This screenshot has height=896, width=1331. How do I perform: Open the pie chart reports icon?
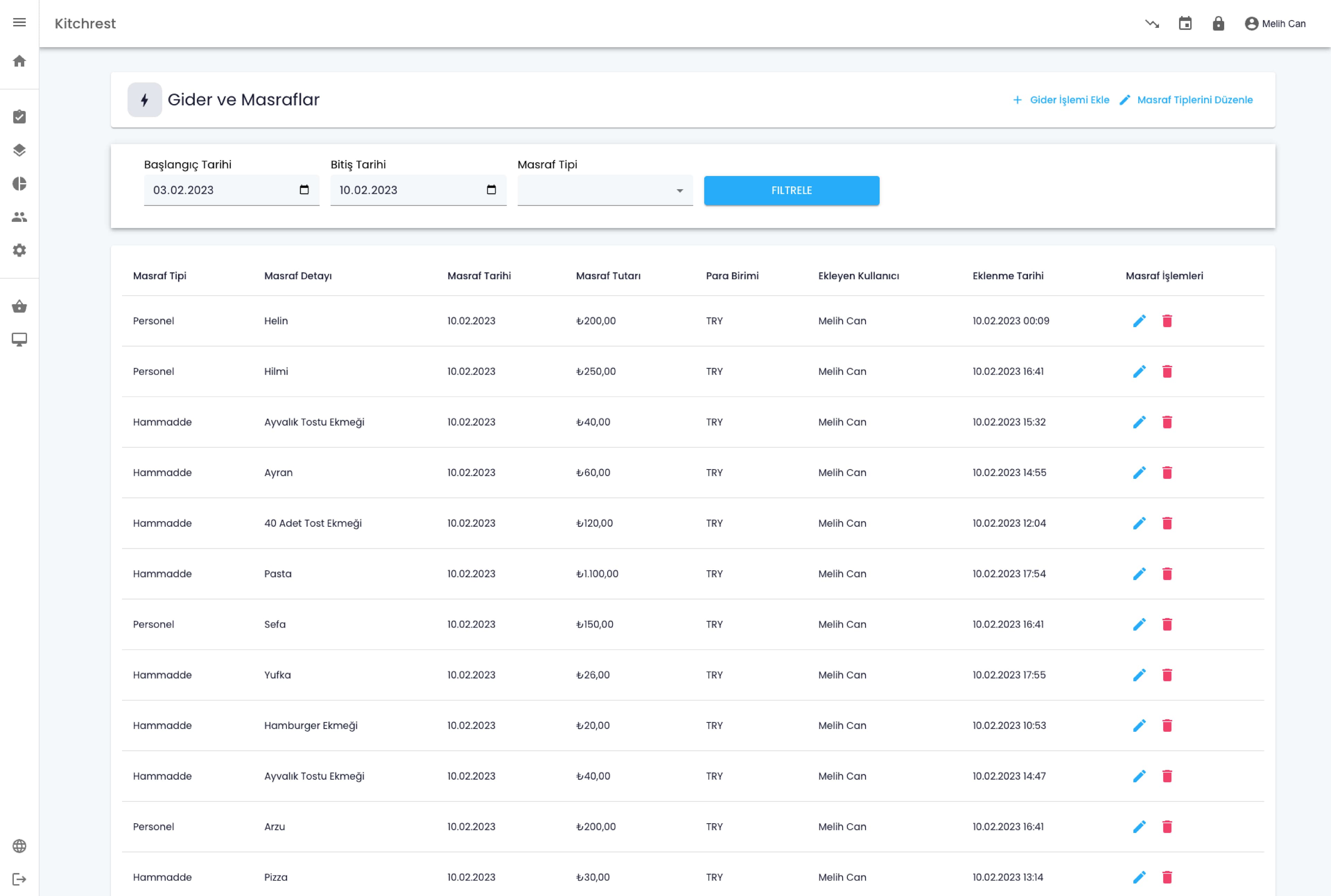click(x=19, y=183)
